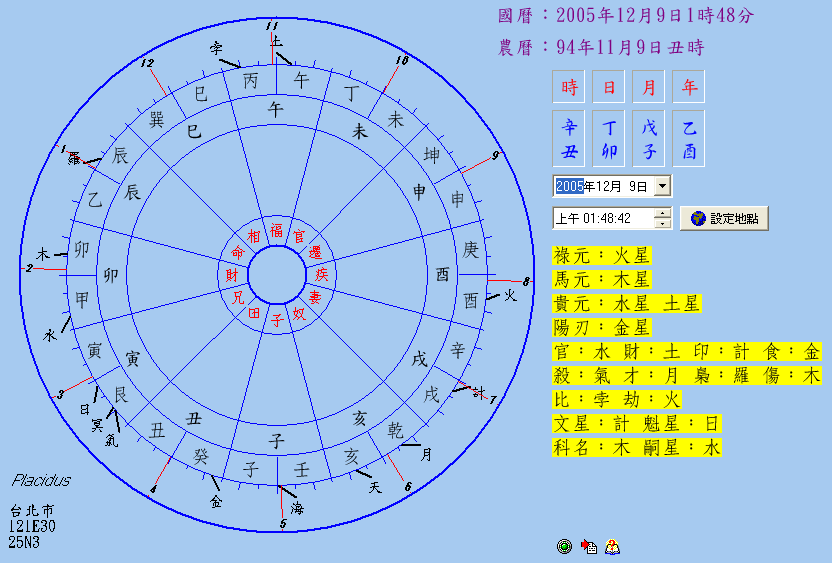The width and height of the screenshot is (832, 563).
Task: Click the 文星:計 魁星:日 highlighted line
Action: [636, 423]
